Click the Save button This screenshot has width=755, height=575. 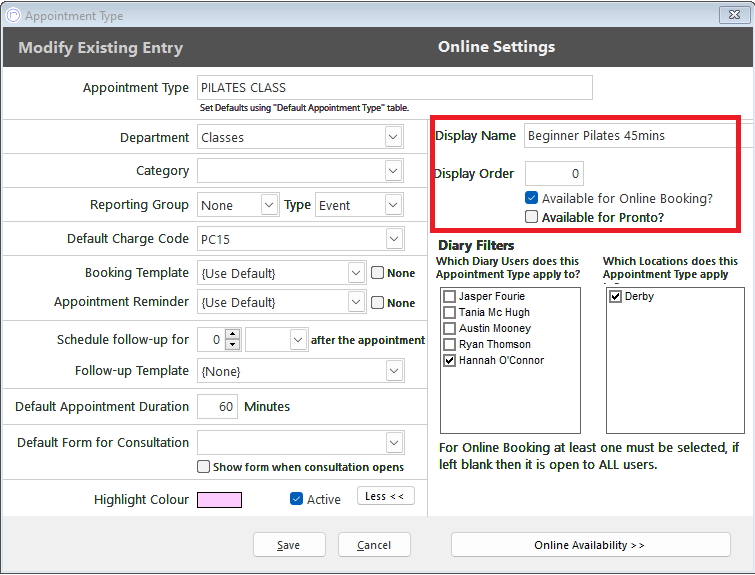point(289,545)
